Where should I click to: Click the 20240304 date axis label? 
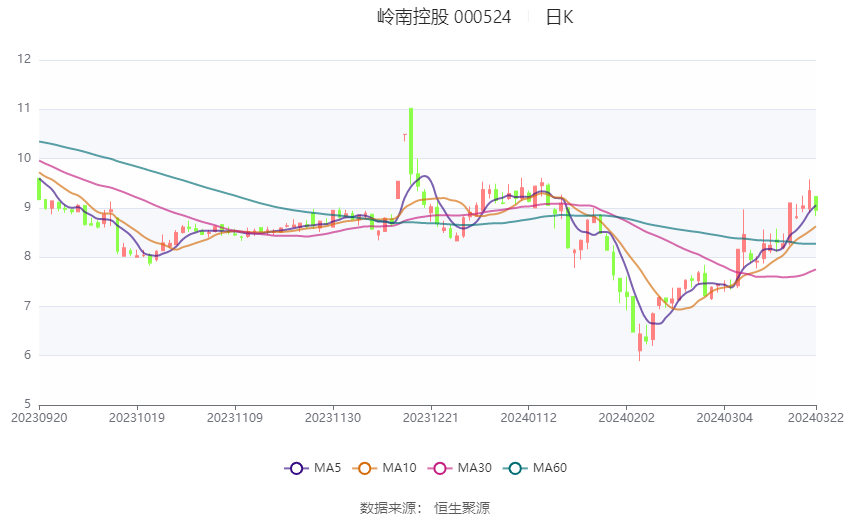725,418
